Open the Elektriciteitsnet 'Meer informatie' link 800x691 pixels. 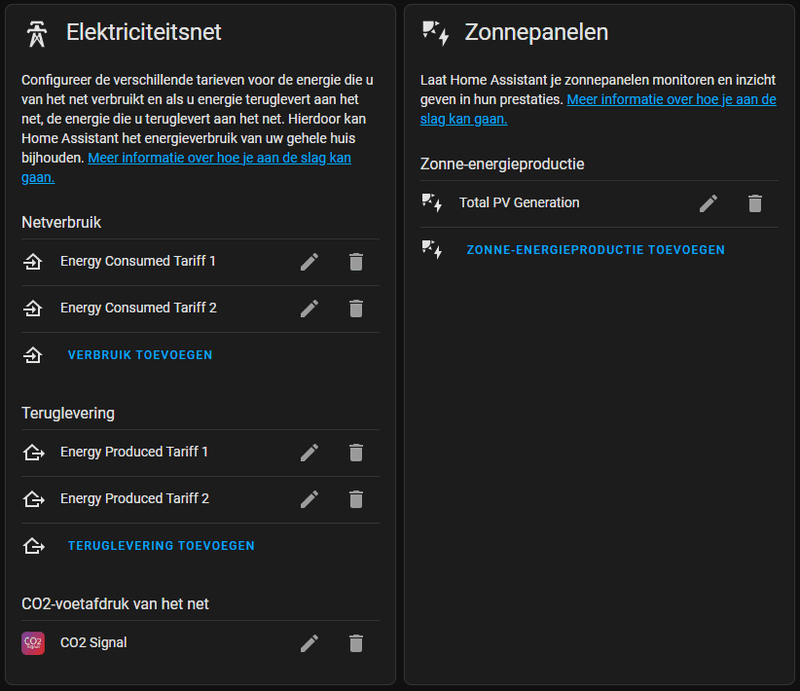(x=219, y=158)
